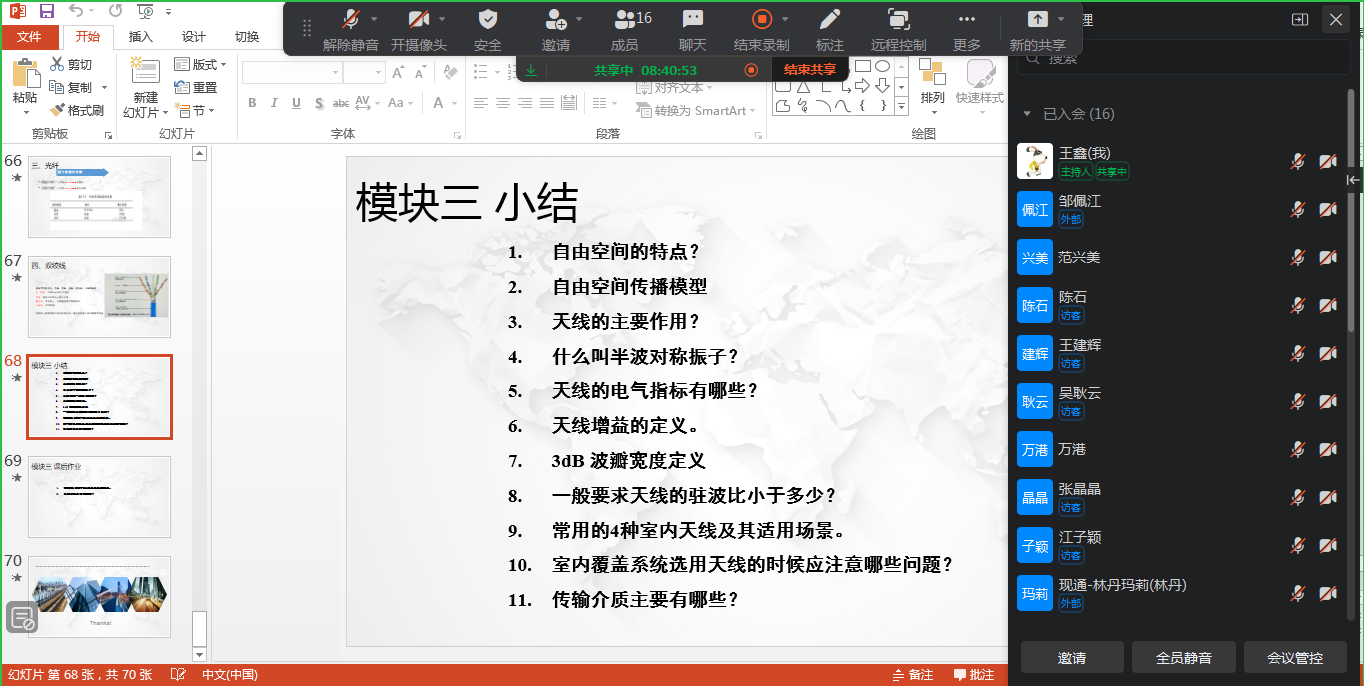This screenshot has height=686, width=1364.
Task: Select slide 69 thumbnail
Action: click(x=99, y=497)
